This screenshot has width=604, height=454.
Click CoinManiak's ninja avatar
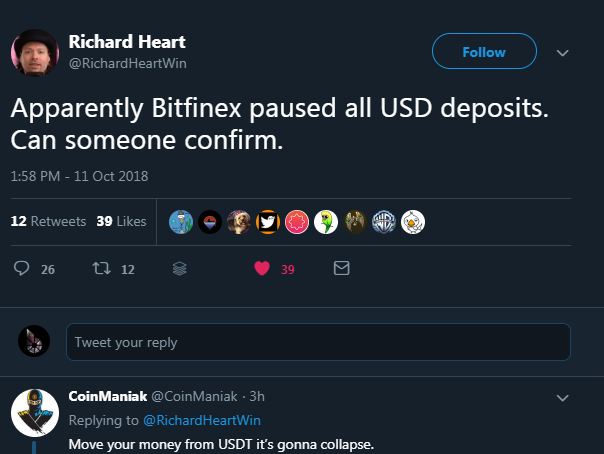34,412
